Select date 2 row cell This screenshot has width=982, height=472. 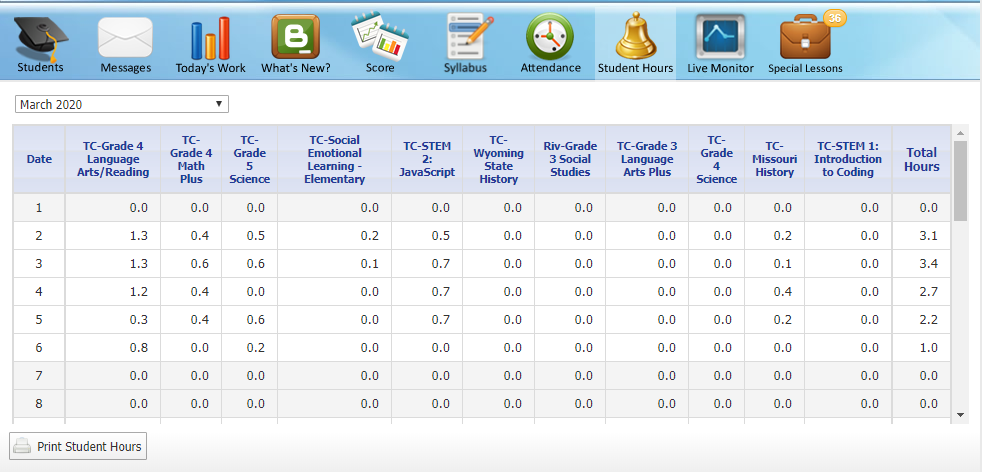point(39,236)
